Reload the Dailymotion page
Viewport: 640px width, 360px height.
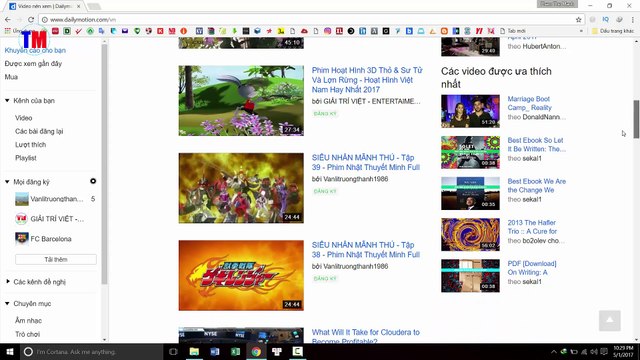click(x=31, y=20)
